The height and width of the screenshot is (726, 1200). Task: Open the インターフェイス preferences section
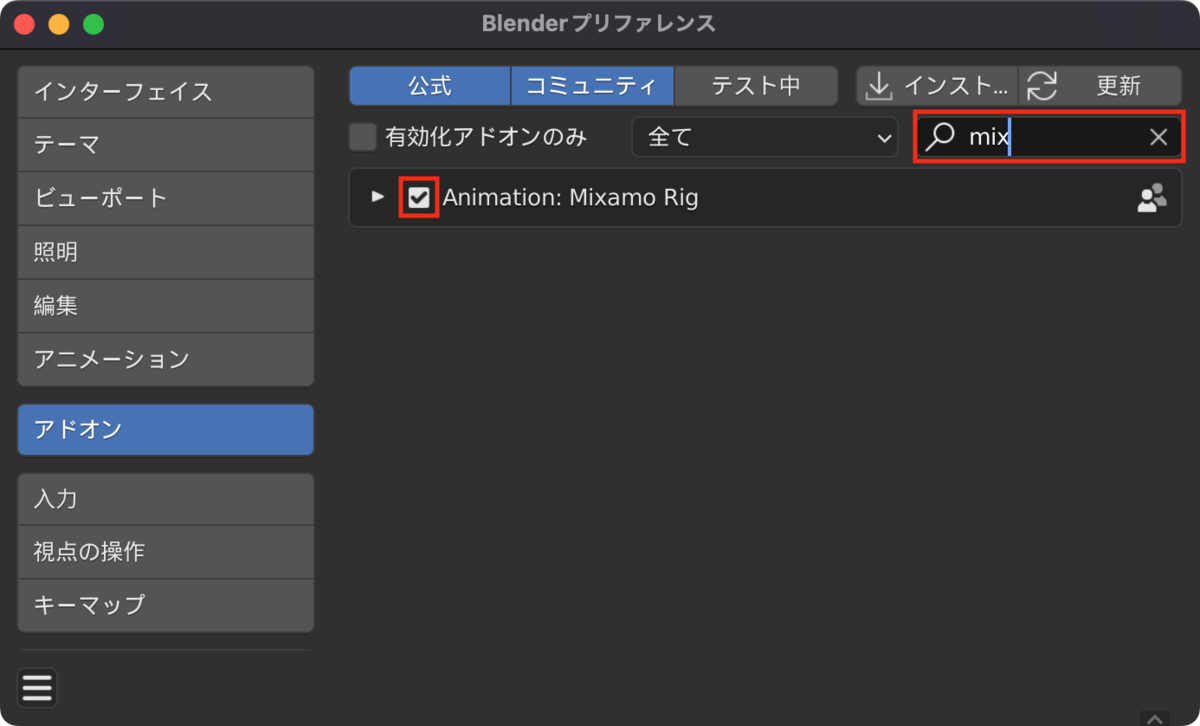tap(166, 92)
